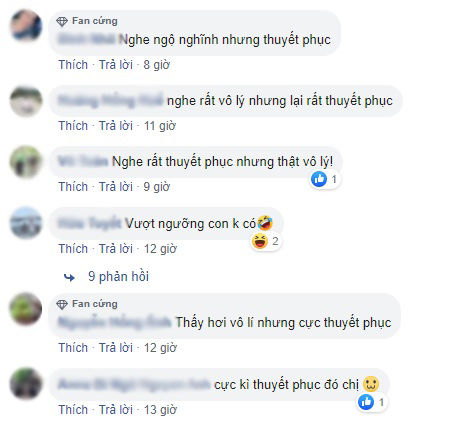Click the like reaction icon on 'thật vô lý!' comment

pos(319,179)
